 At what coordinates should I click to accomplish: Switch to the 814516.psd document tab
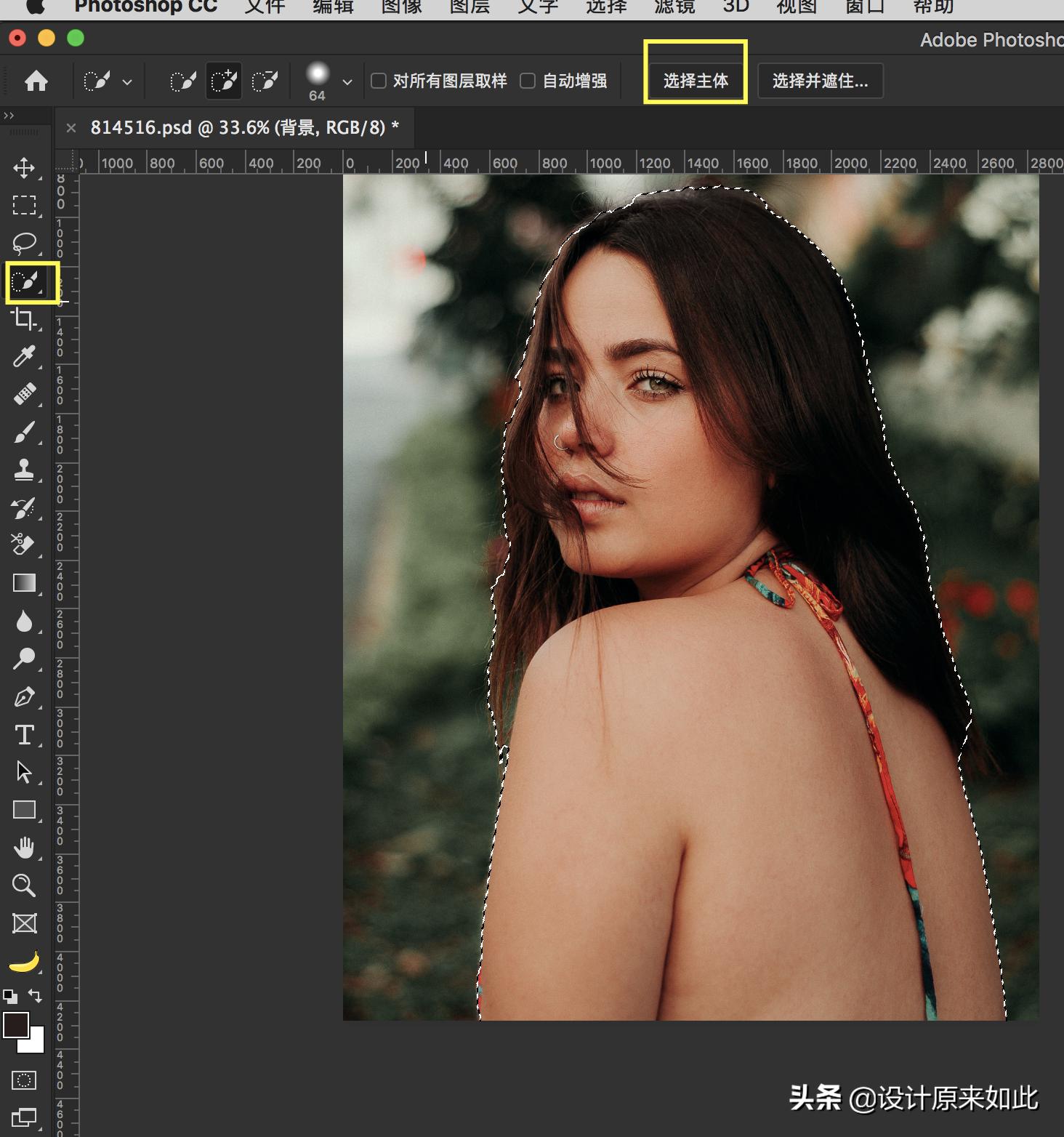tap(244, 128)
